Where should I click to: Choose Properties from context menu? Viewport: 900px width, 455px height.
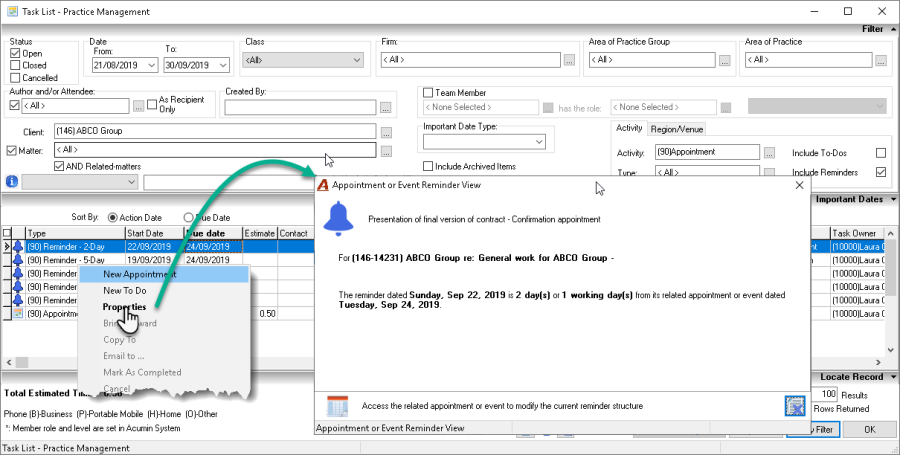click(x=124, y=307)
